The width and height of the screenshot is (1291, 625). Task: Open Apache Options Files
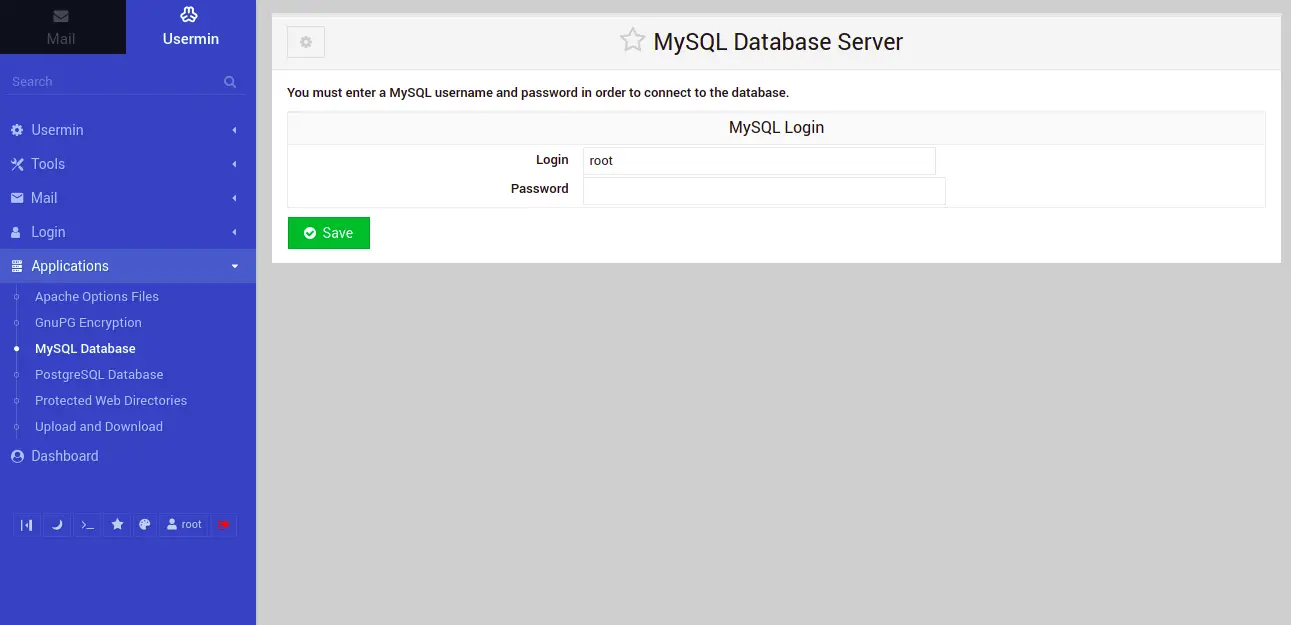[97, 297]
